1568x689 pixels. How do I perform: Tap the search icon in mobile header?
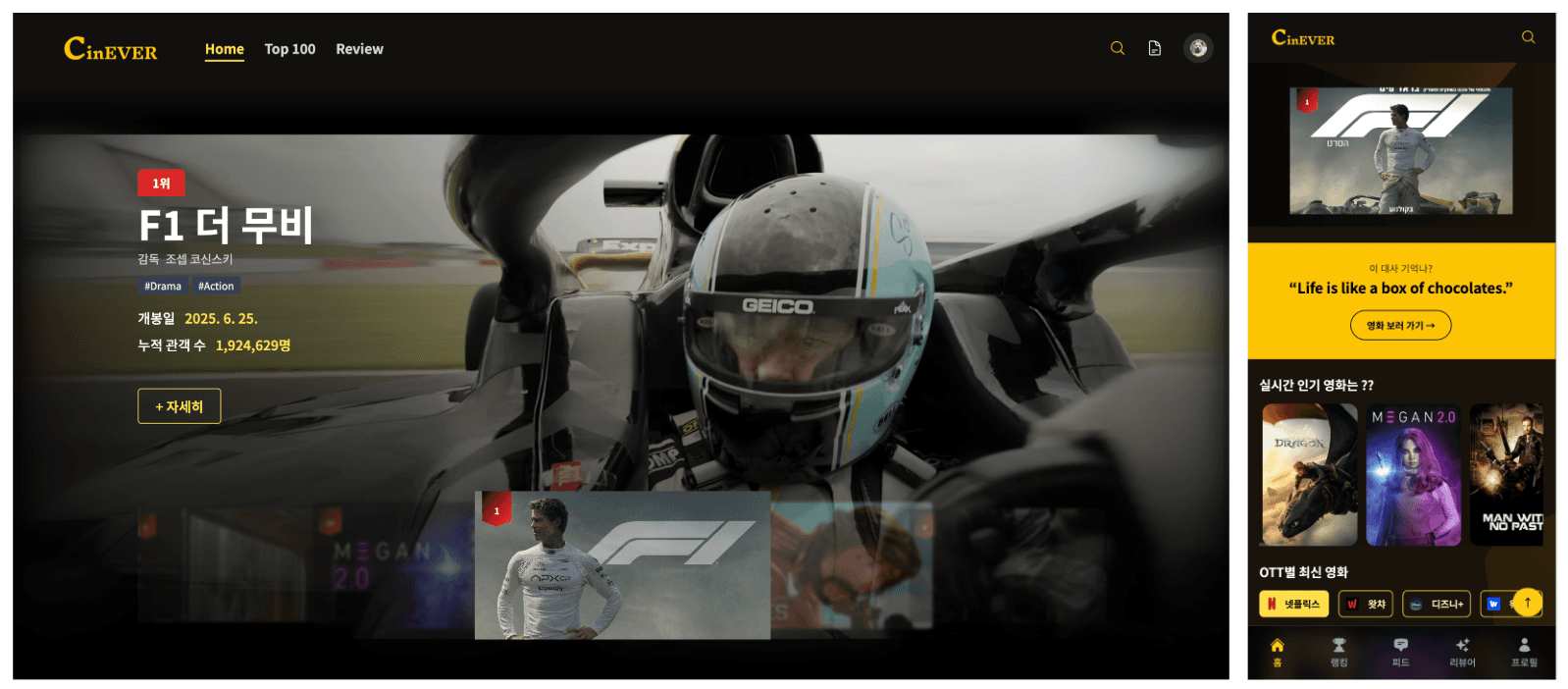(1528, 37)
